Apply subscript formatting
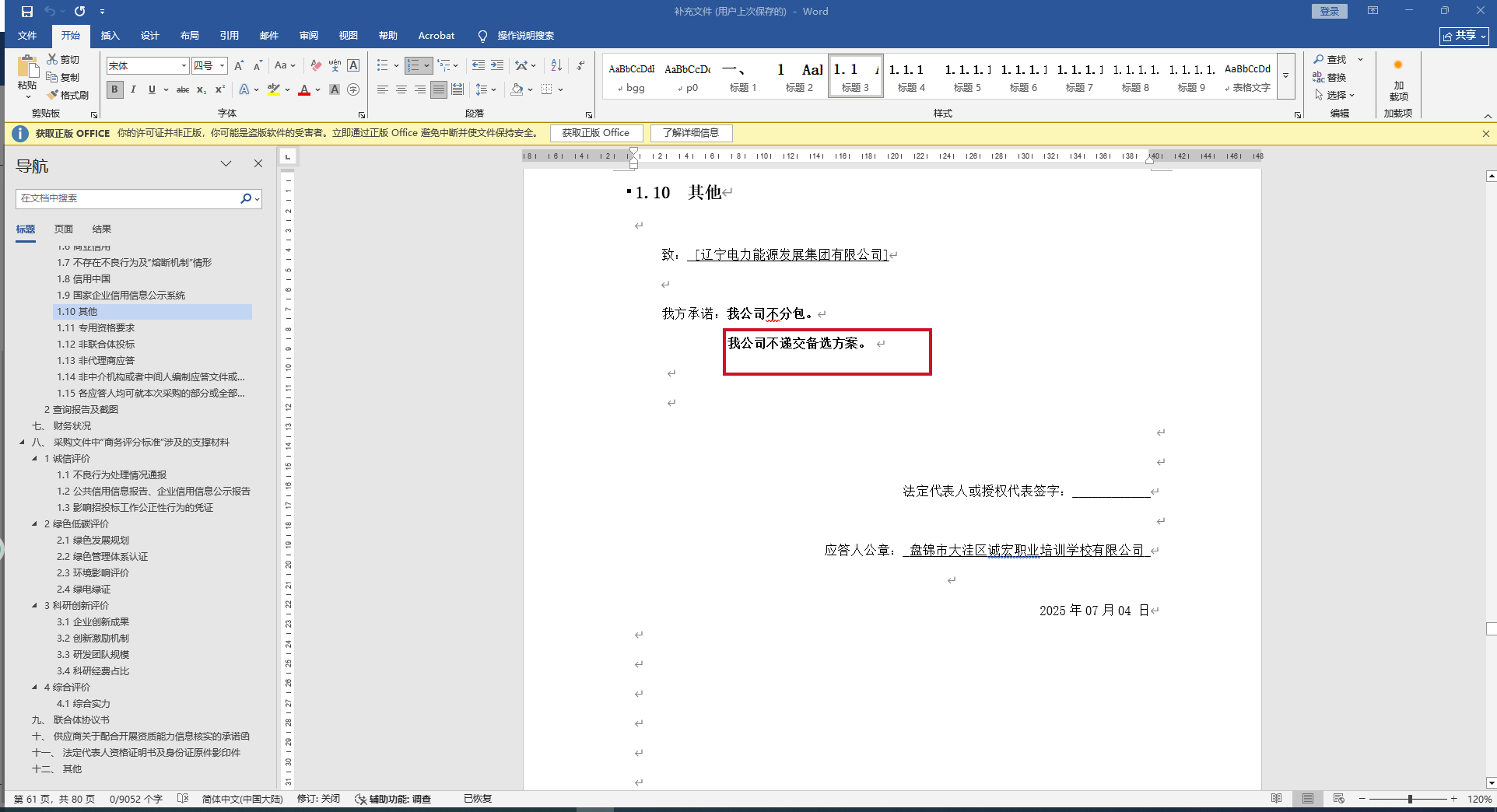Image resolution: width=1497 pixels, height=812 pixels. point(202,90)
